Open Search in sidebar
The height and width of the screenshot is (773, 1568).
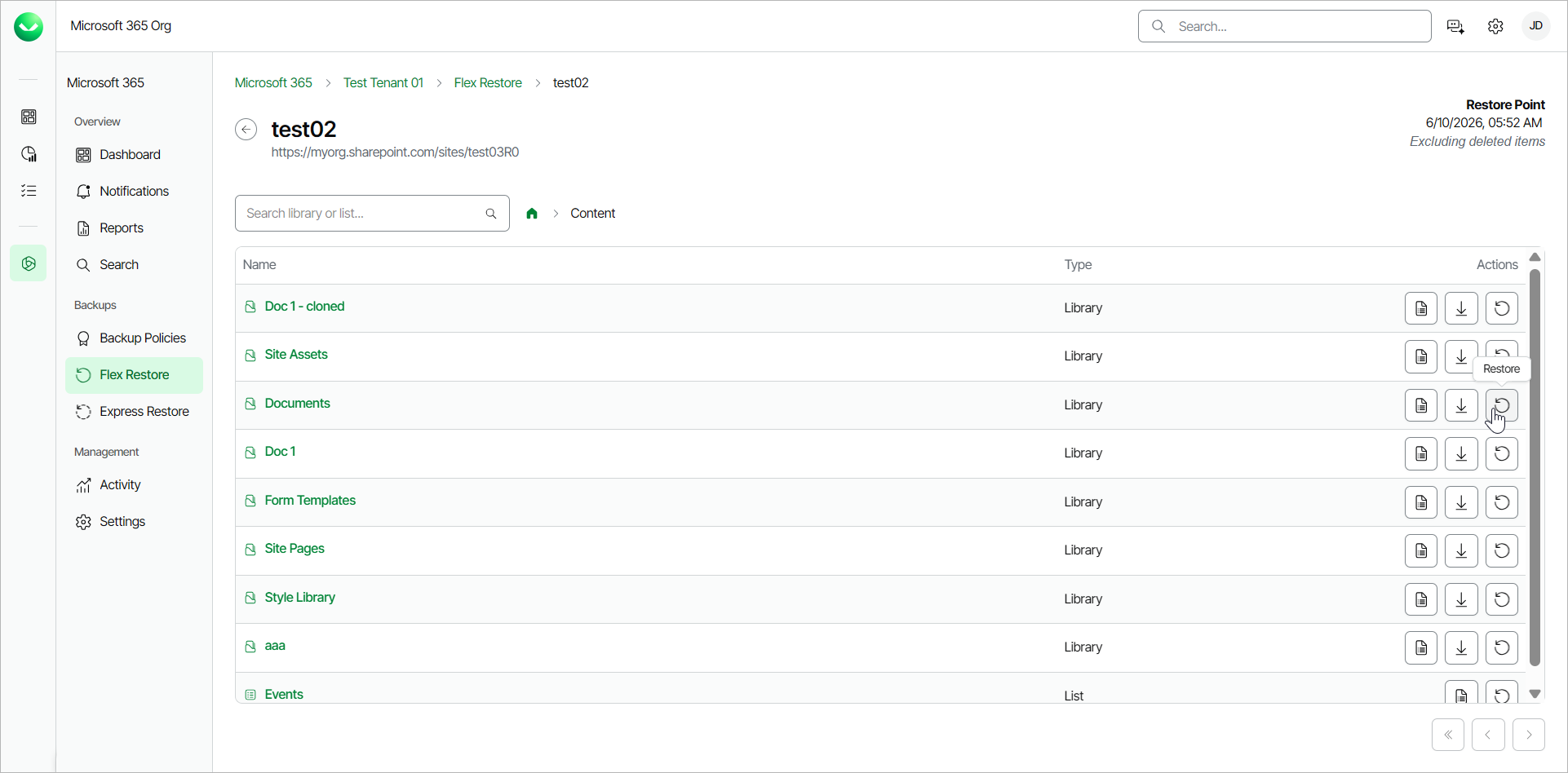pos(134,265)
